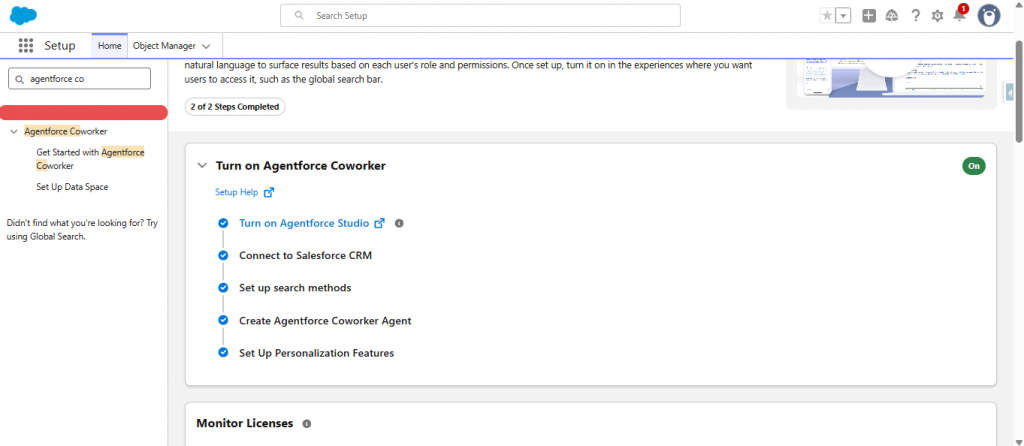The image size is (1024, 446).
Task: Click the checkmark beside Connect to Salesforce CRM
Action: coord(223,255)
